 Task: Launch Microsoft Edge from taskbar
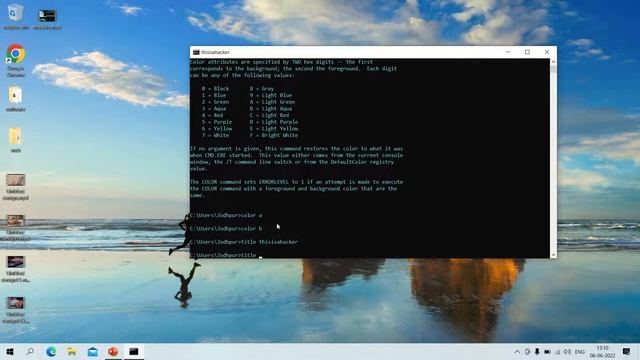[x=51, y=351]
